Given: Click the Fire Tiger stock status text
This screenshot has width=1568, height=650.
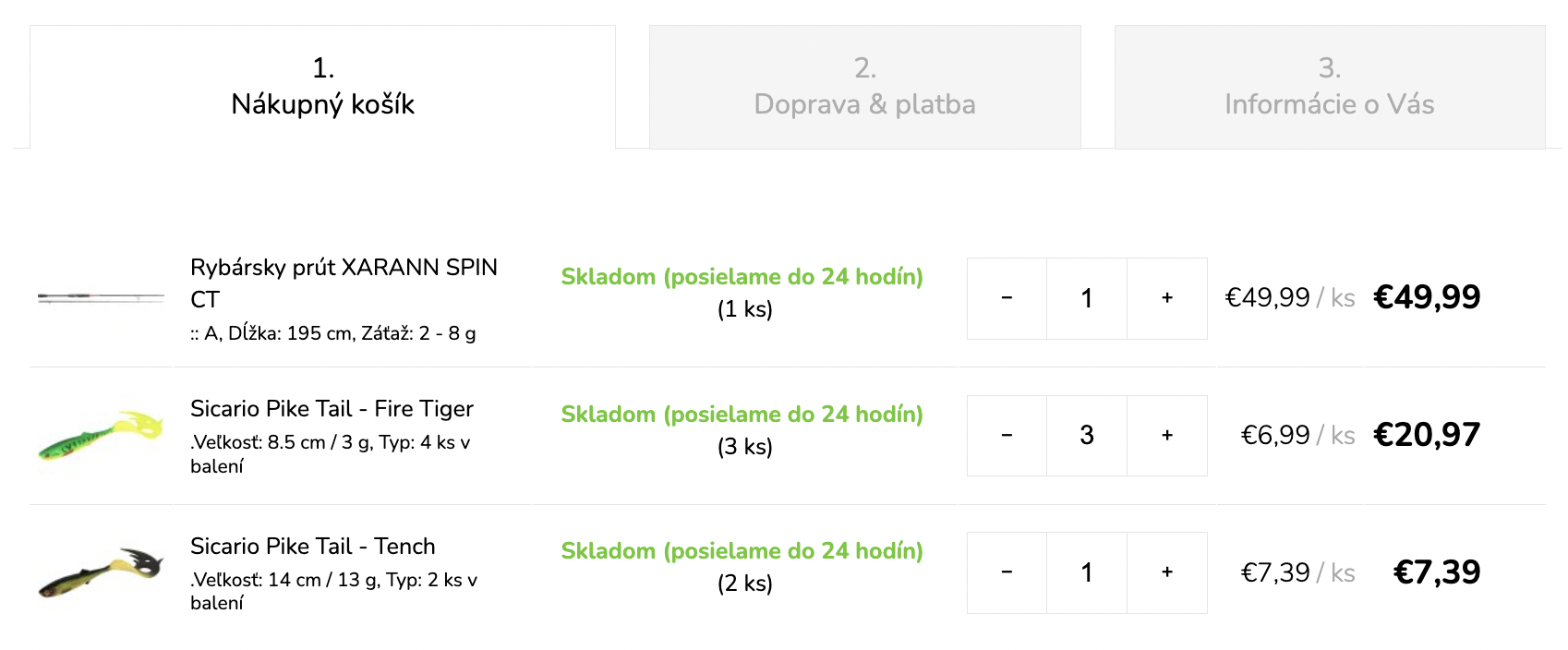Looking at the screenshot, I should 742,415.
